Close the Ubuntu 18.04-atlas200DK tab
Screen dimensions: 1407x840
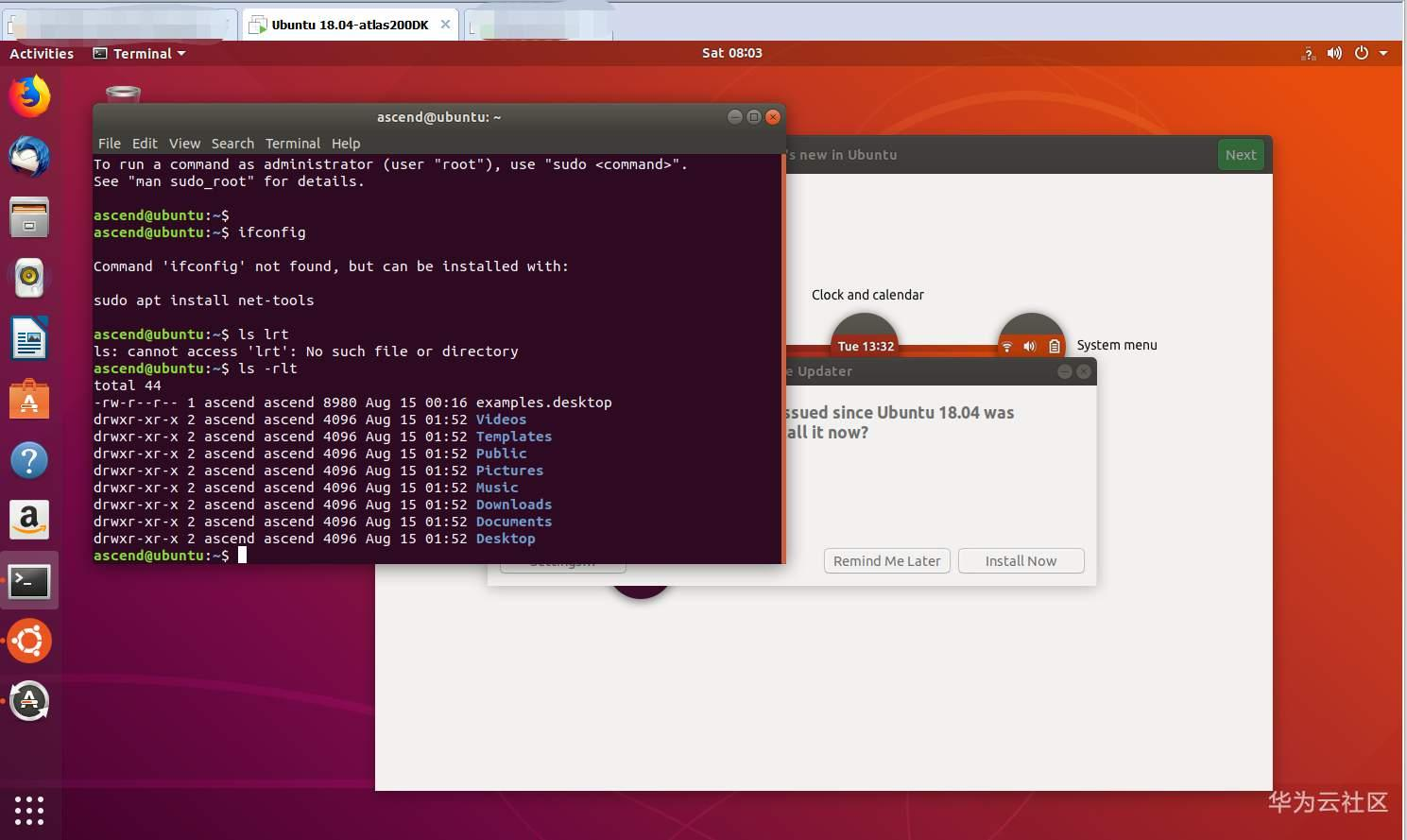445,25
